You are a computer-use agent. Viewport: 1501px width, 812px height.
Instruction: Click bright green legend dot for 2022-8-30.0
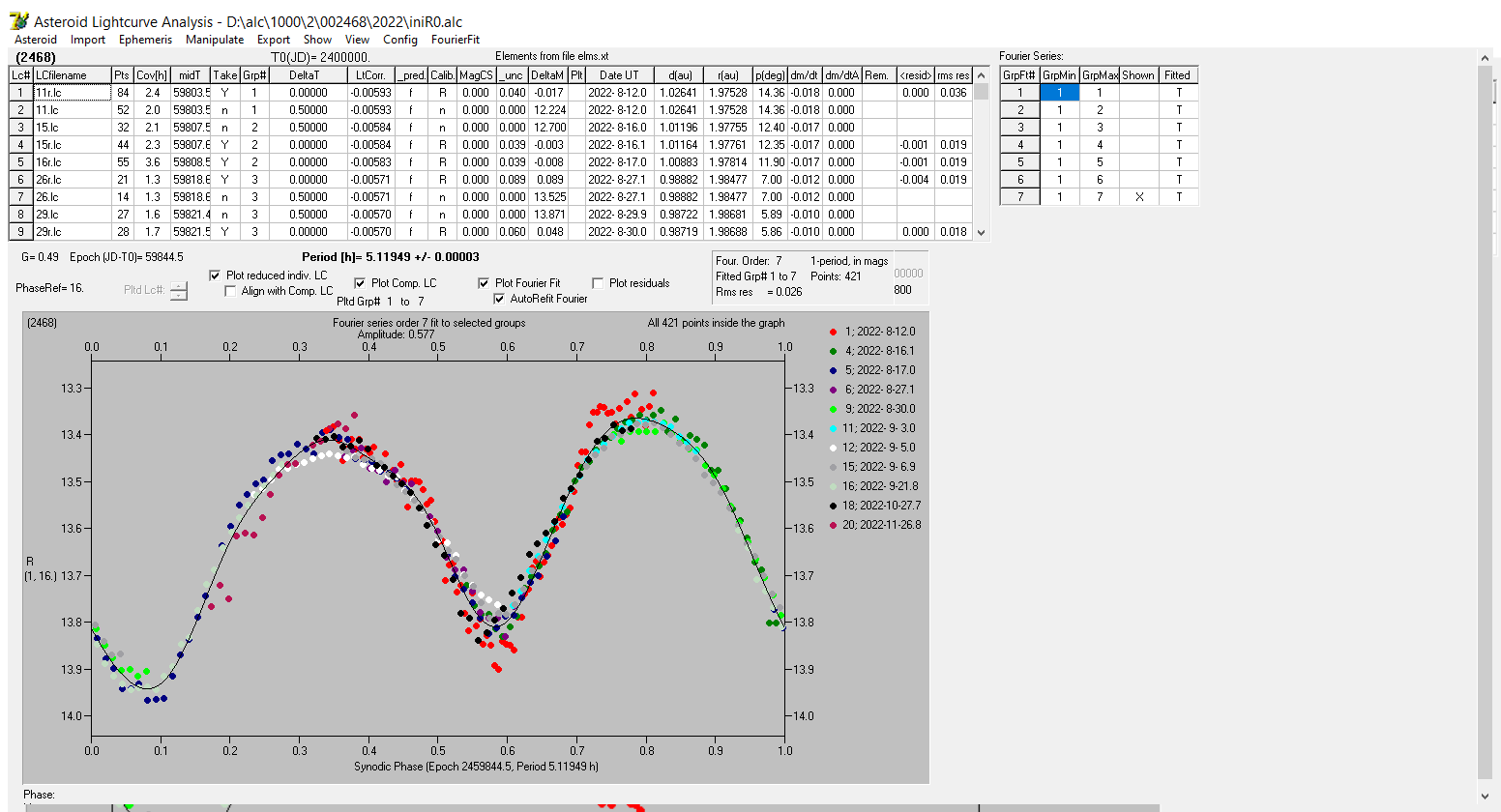[x=833, y=409]
